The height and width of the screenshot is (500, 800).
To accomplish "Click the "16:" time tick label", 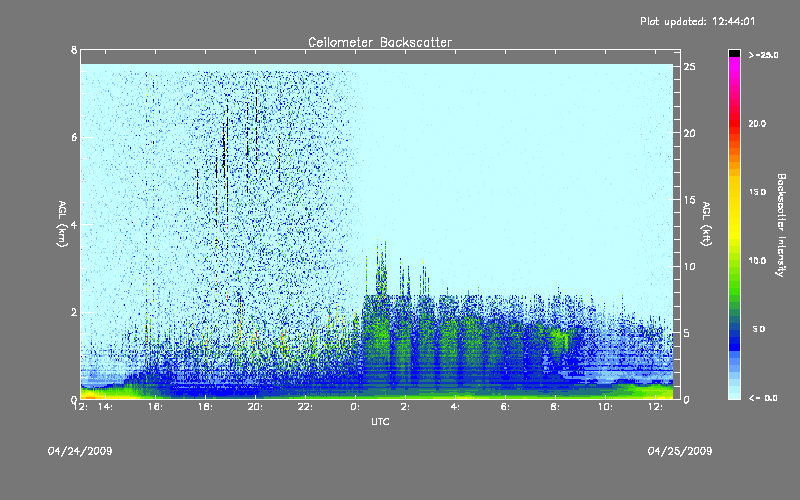I will [156, 407].
